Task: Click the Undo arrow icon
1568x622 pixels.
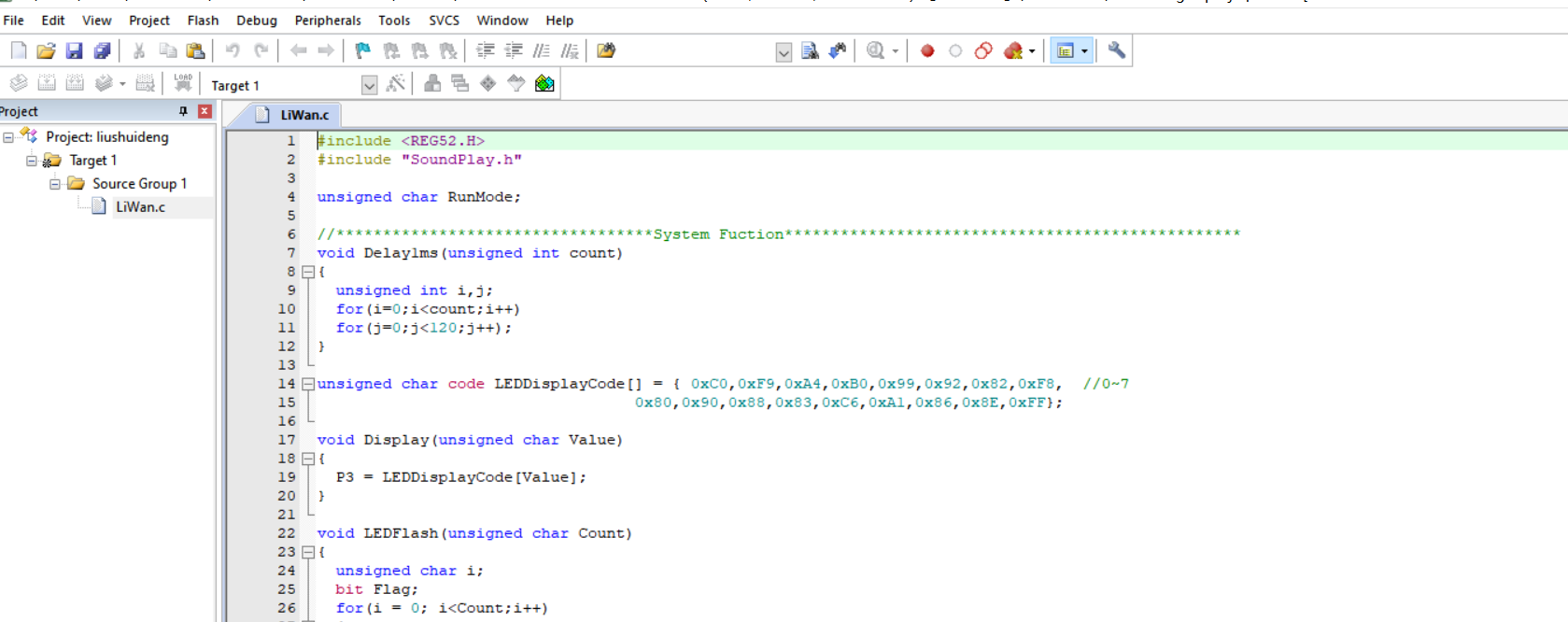Action: 233,50
